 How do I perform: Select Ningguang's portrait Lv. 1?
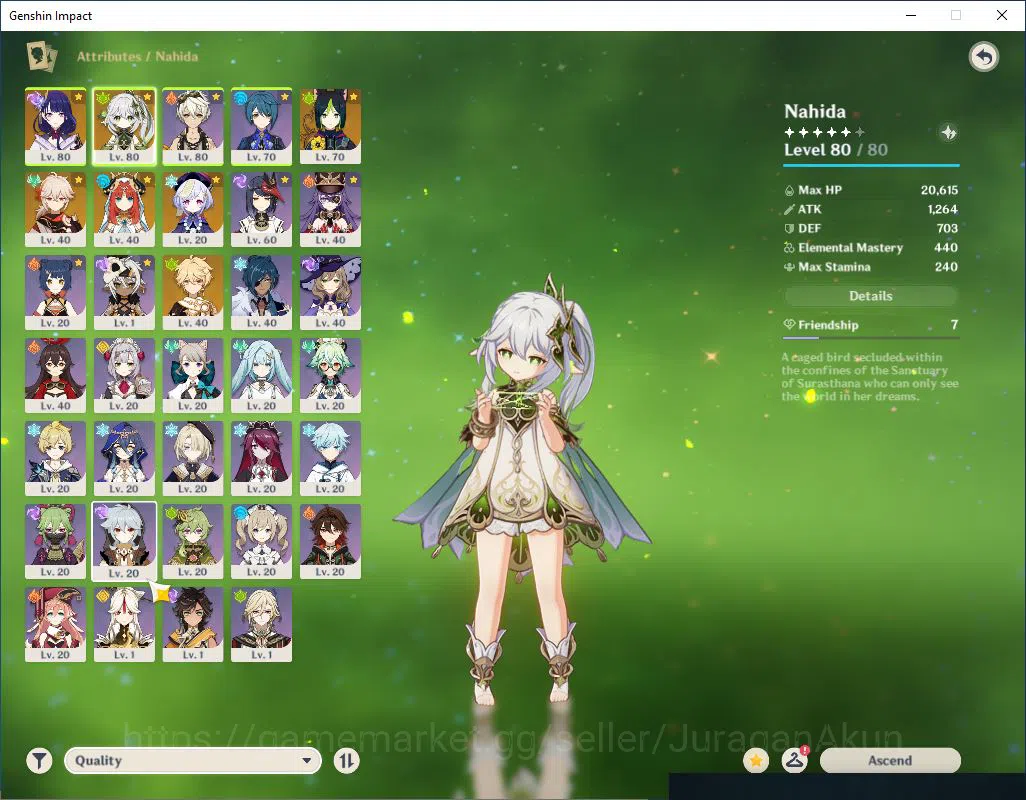(124, 625)
